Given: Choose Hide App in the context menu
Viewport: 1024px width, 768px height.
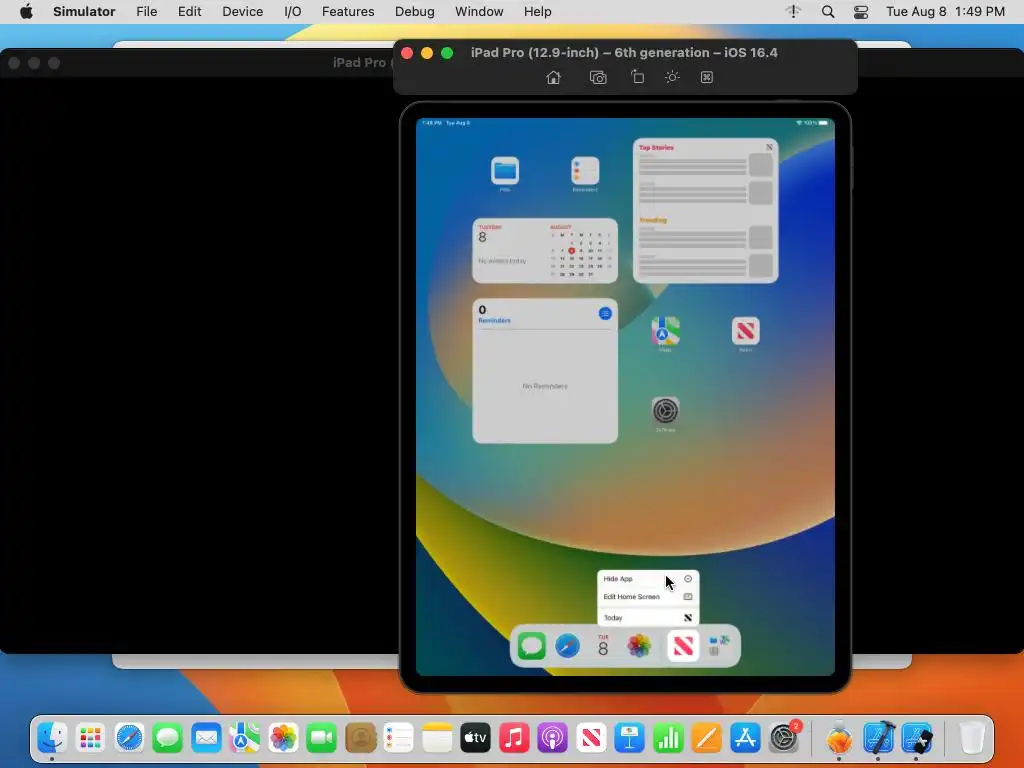Looking at the screenshot, I should [x=648, y=579].
